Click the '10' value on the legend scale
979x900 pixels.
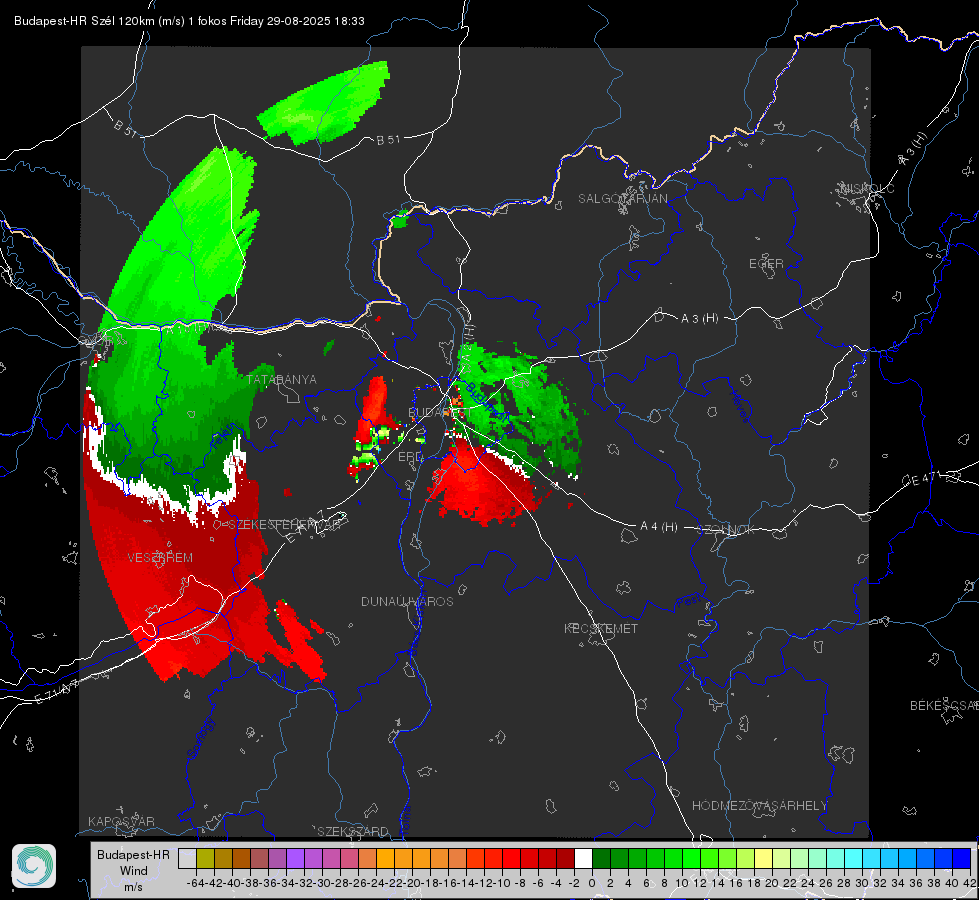coord(682,883)
